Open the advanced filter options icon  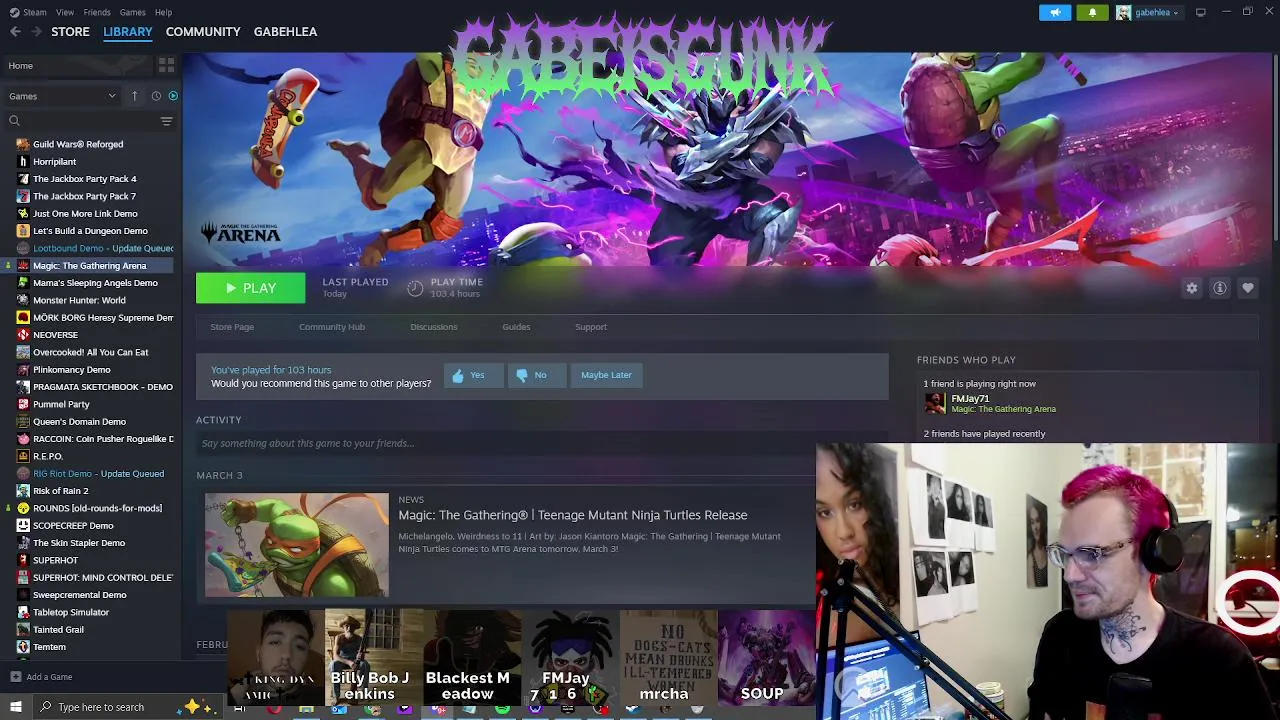166,121
